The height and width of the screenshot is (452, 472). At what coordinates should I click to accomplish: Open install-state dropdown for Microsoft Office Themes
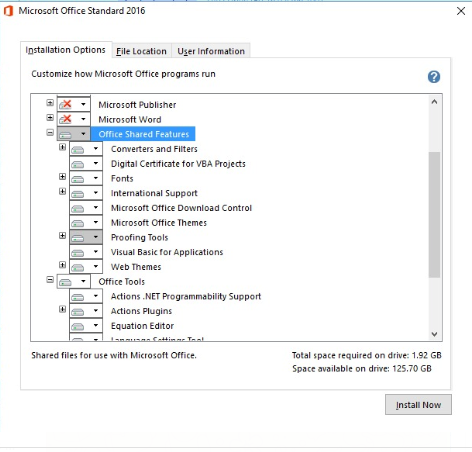tap(86, 222)
